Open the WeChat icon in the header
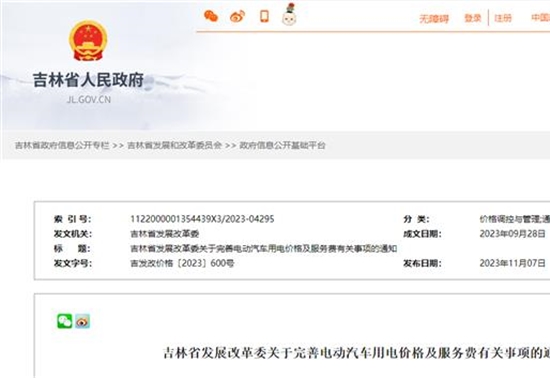The image size is (550, 378). point(211,16)
